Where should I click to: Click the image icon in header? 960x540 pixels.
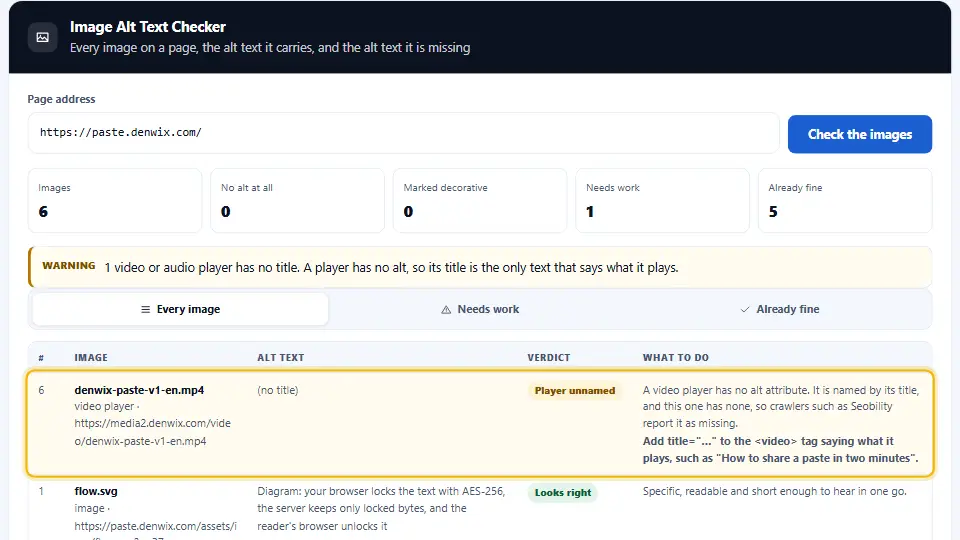[43, 37]
